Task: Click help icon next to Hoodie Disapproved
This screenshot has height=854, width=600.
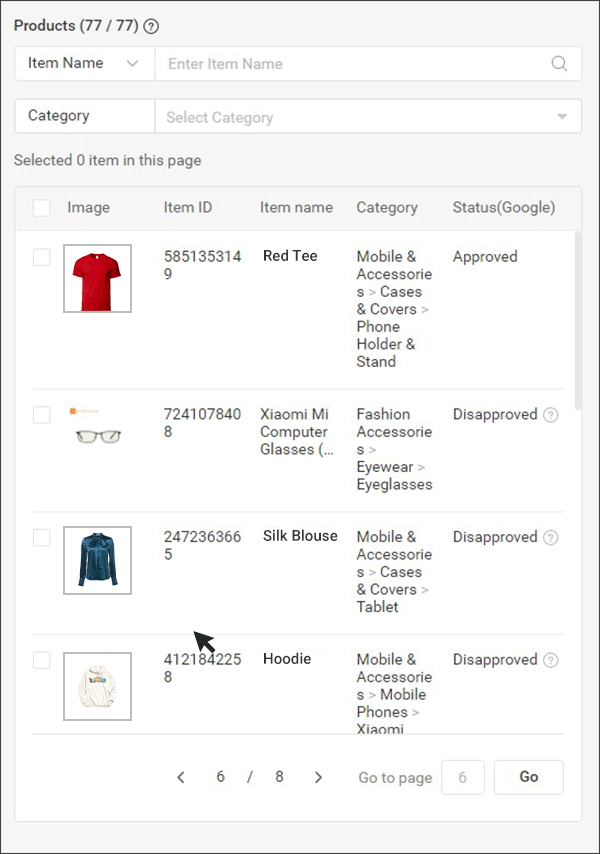Action: tap(550, 660)
